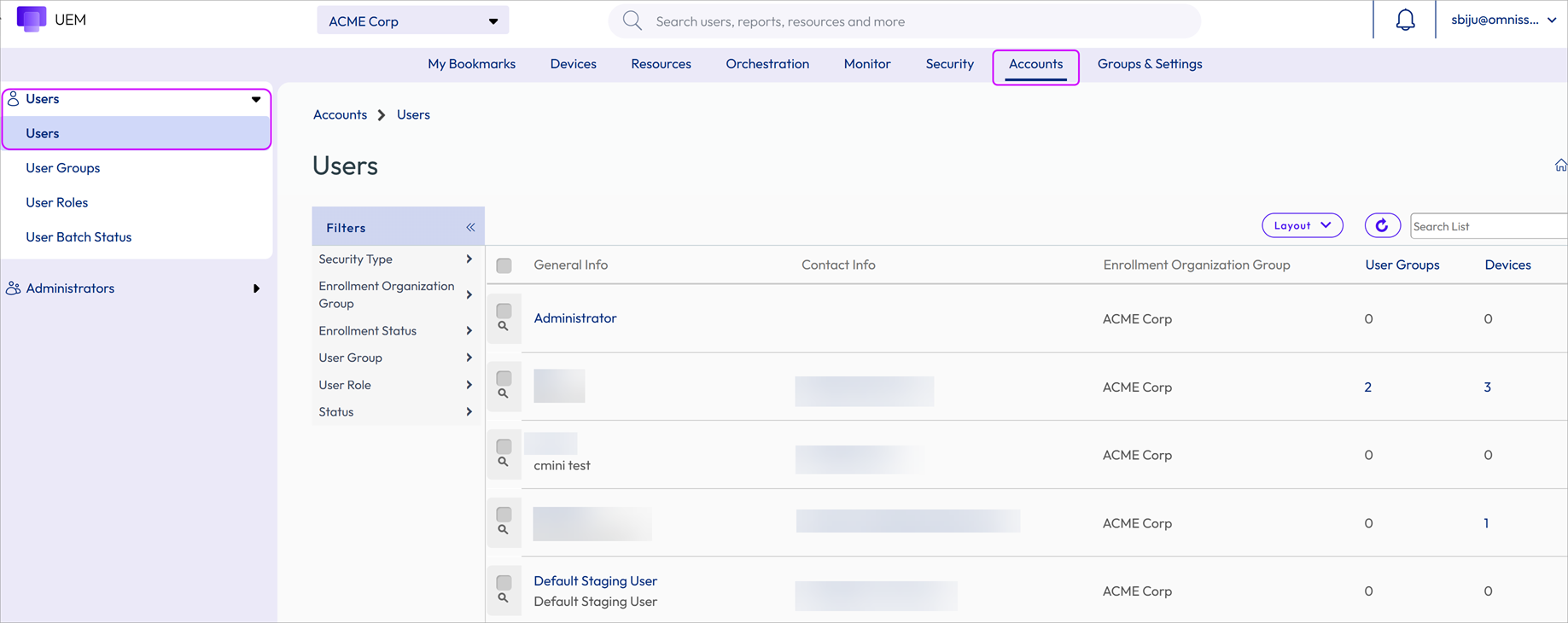Click Enrollment Organization Group column header

(x=1197, y=265)
